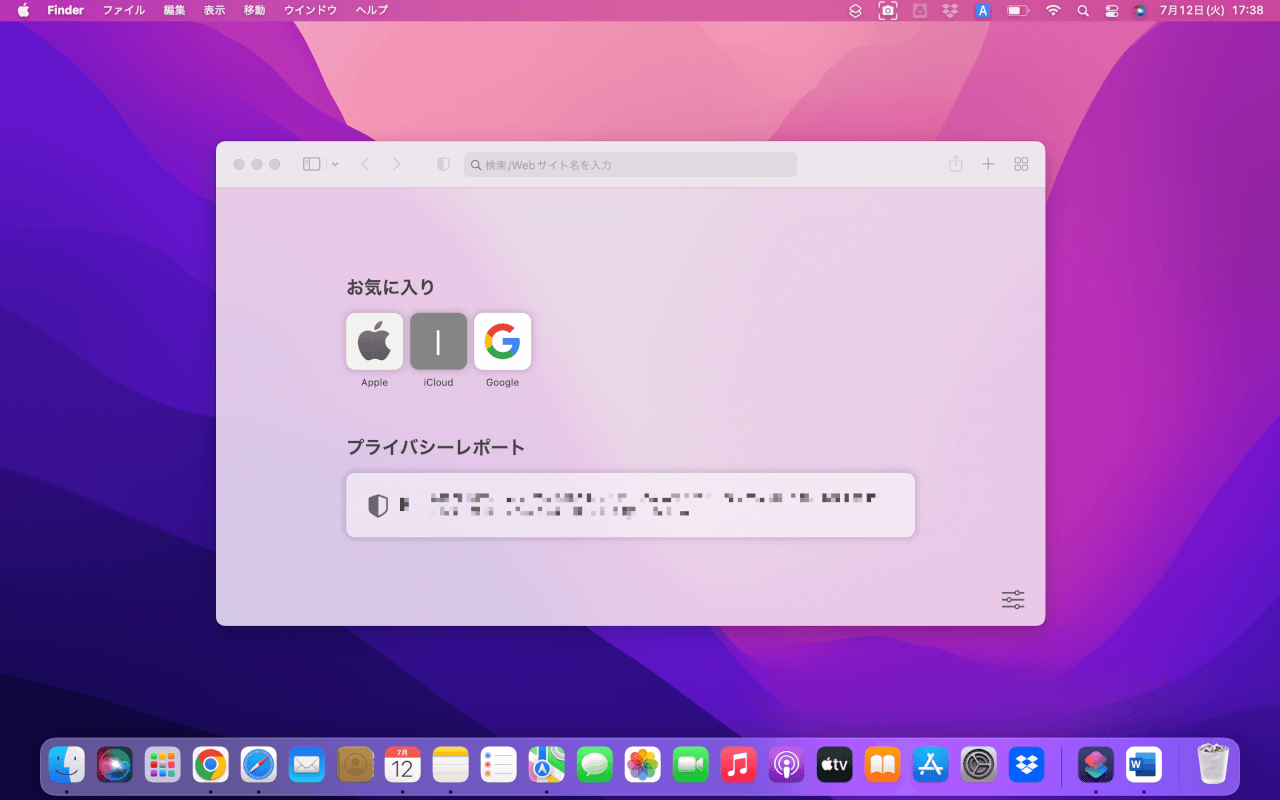1280x800 pixels.
Task: Focus the search or website name field
Action: point(630,165)
